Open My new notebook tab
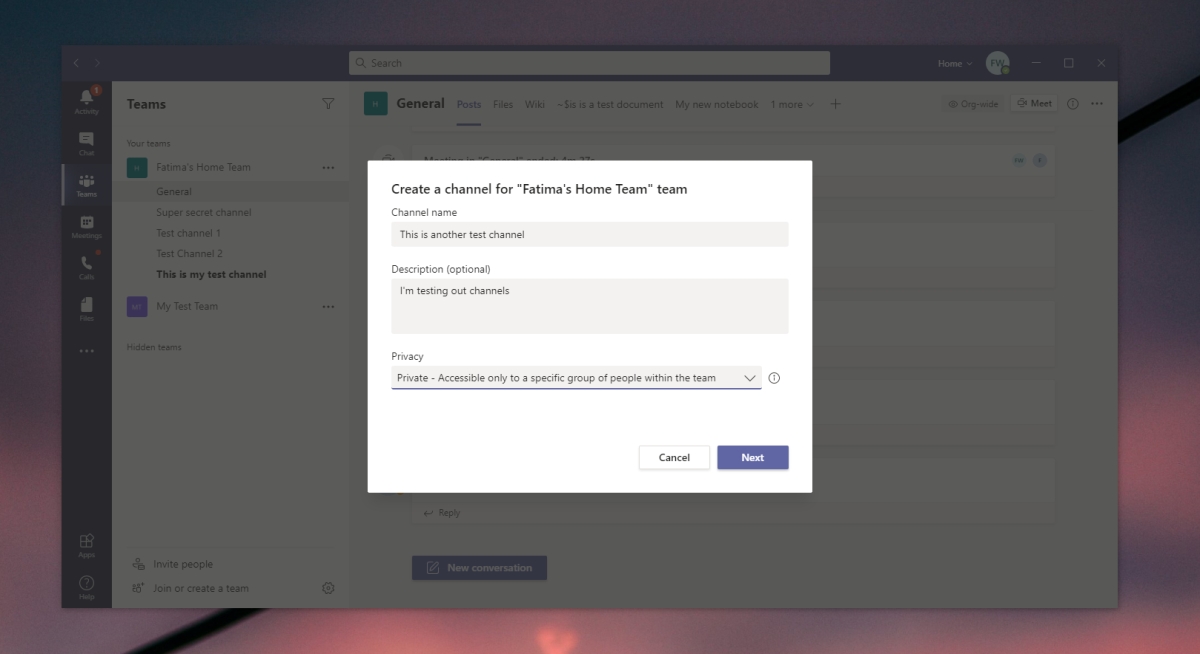Viewport: 1200px width, 654px height. tap(717, 104)
